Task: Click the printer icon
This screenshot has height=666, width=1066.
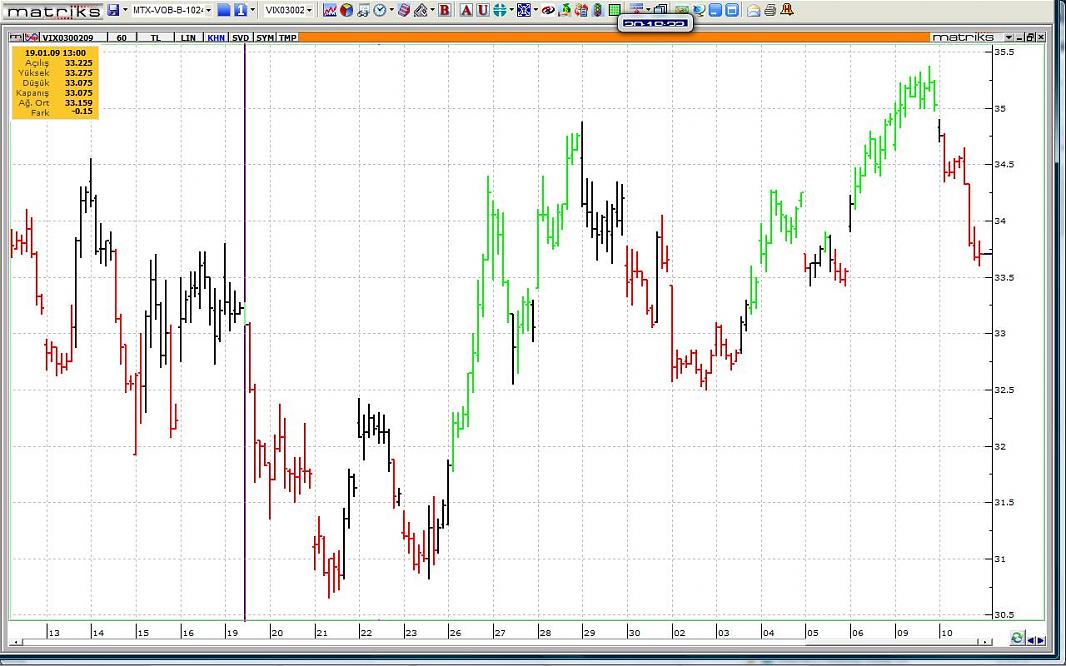Action: tap(770, 10)
